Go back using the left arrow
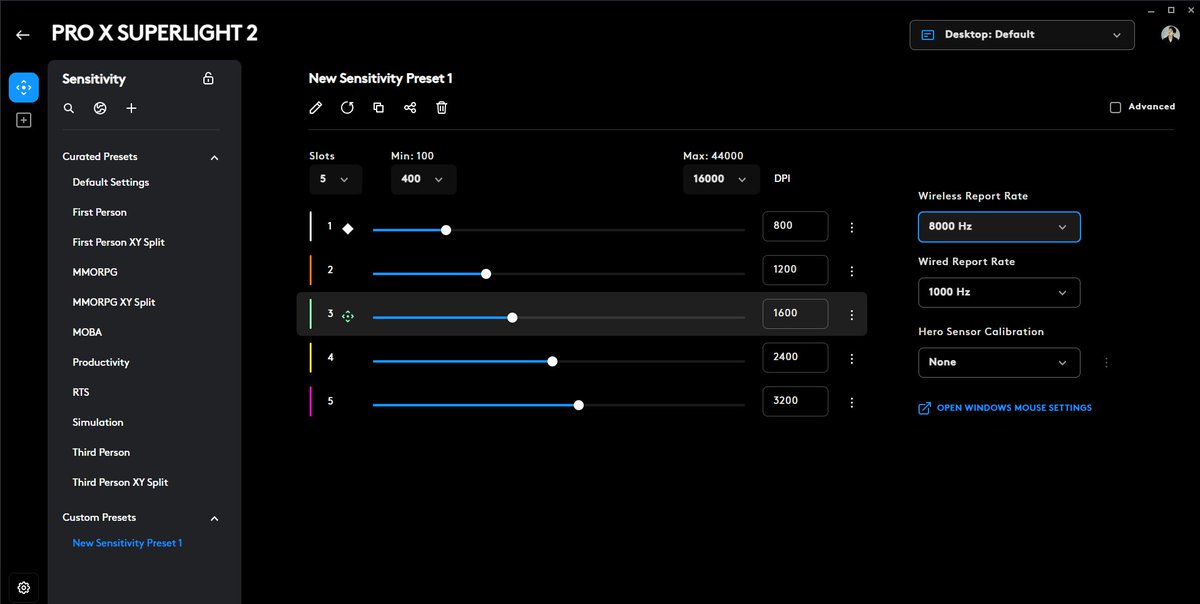Image resolution: width=1200 pixels, height=604 pixels. point(22,34)
